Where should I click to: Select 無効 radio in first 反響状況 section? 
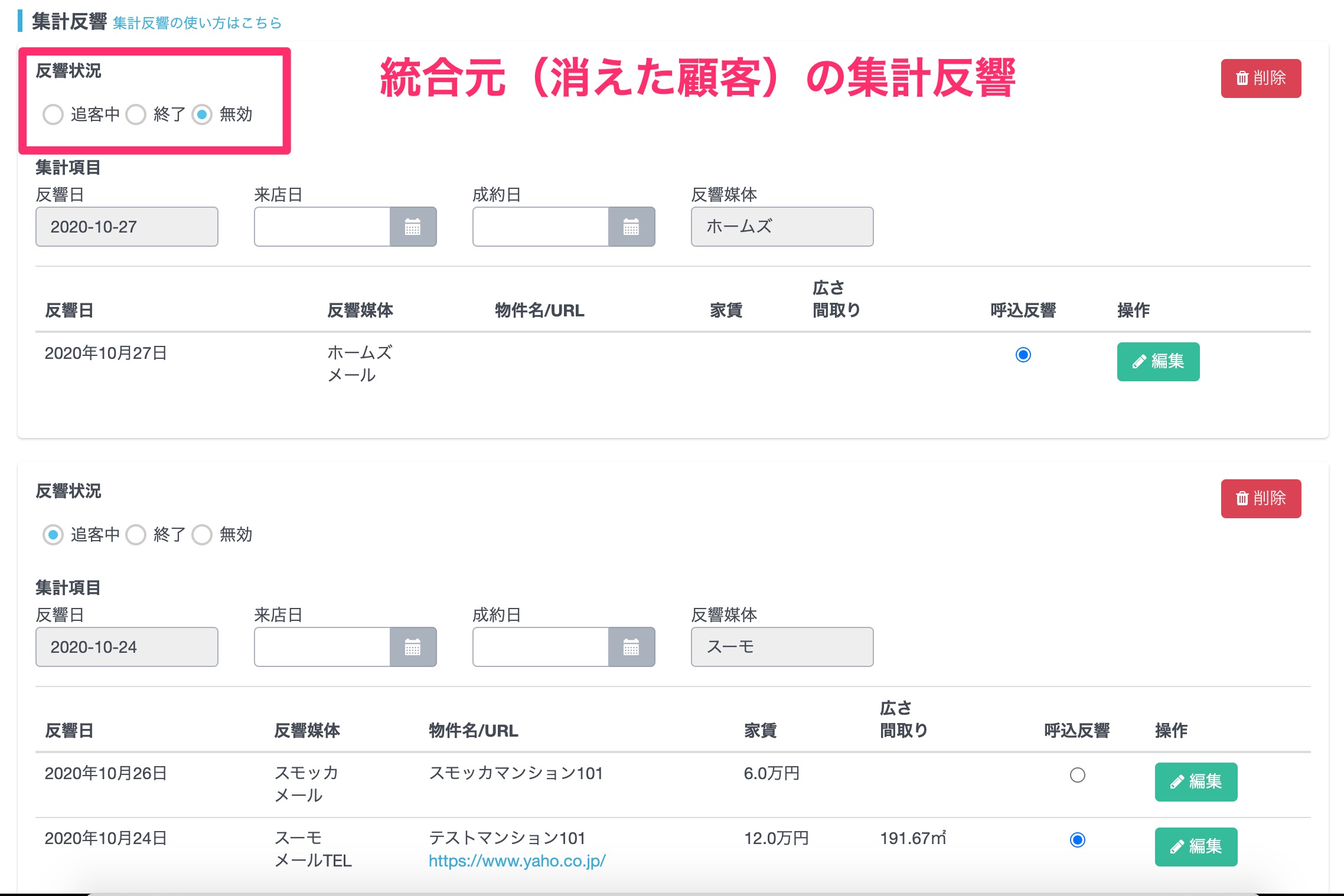(x=202, y=115)
